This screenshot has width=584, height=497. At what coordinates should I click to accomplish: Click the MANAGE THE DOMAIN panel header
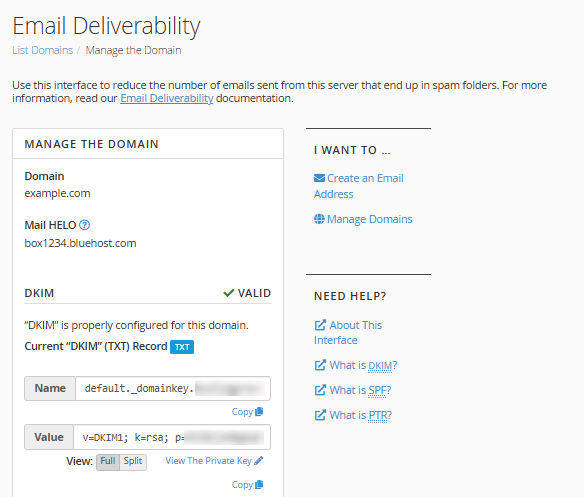point(92,144)
